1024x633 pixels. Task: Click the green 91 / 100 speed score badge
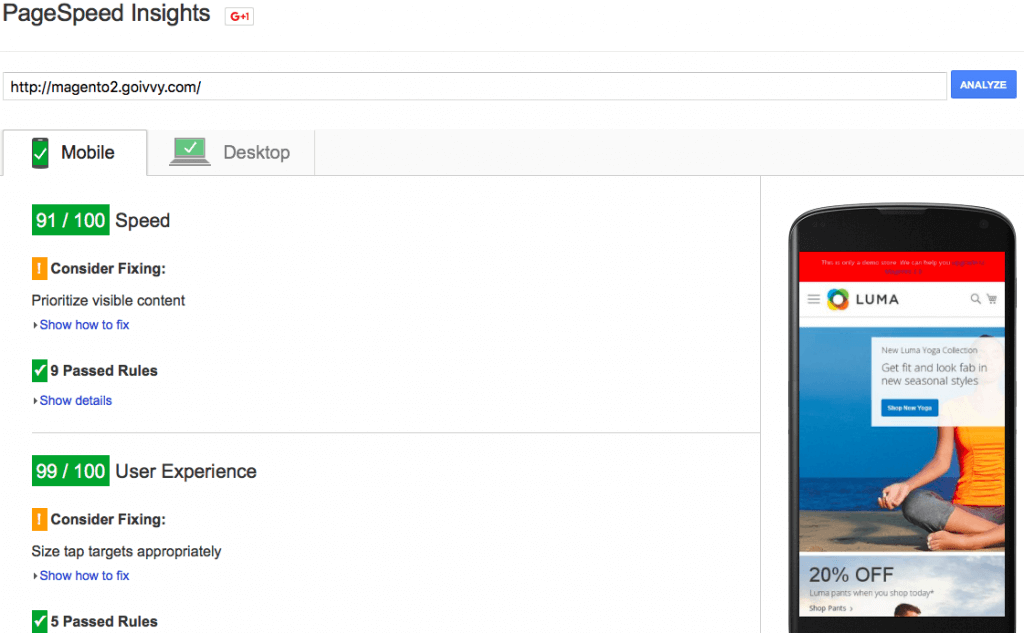tap(70, 221)
